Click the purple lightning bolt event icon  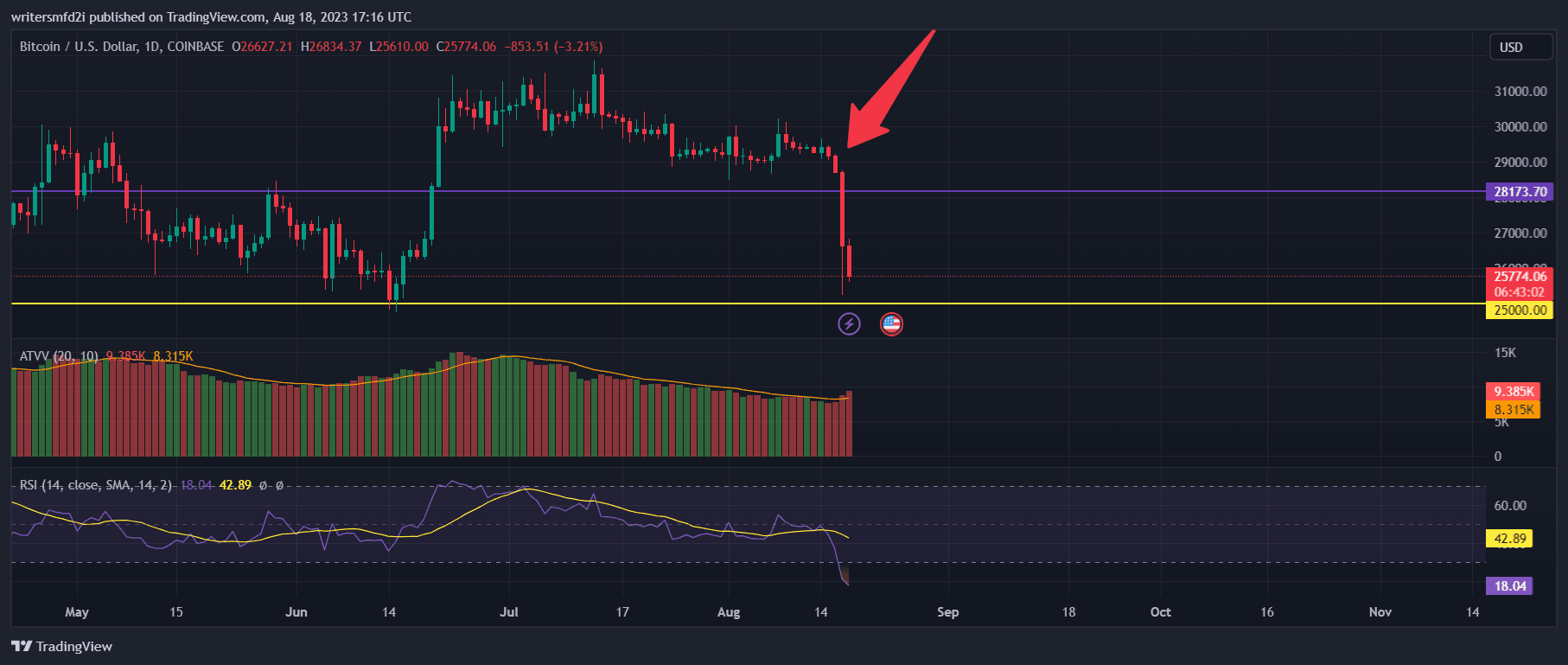[849, 324]
